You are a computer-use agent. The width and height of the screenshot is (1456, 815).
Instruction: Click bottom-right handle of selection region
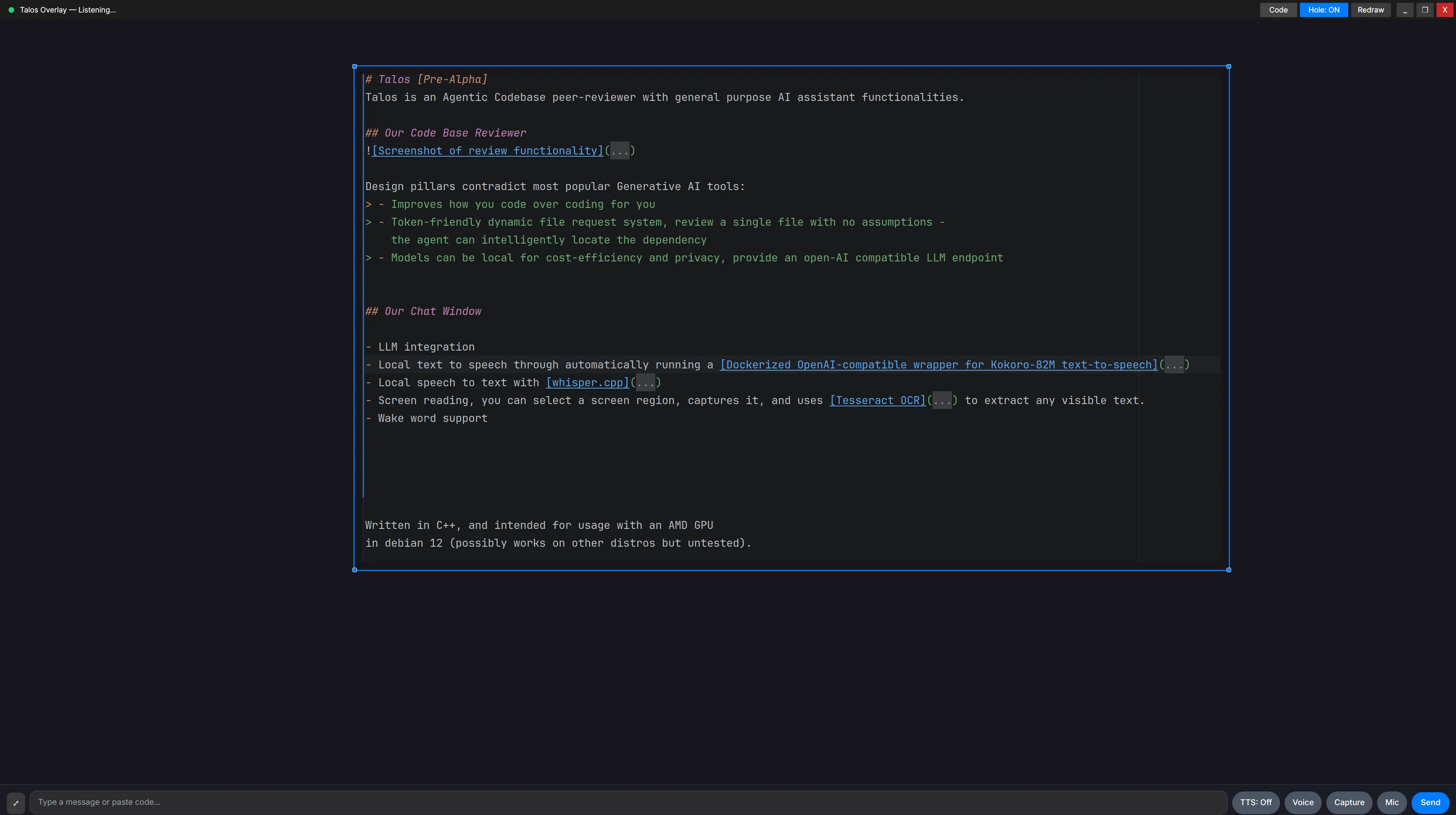[x=1229, y=570]
